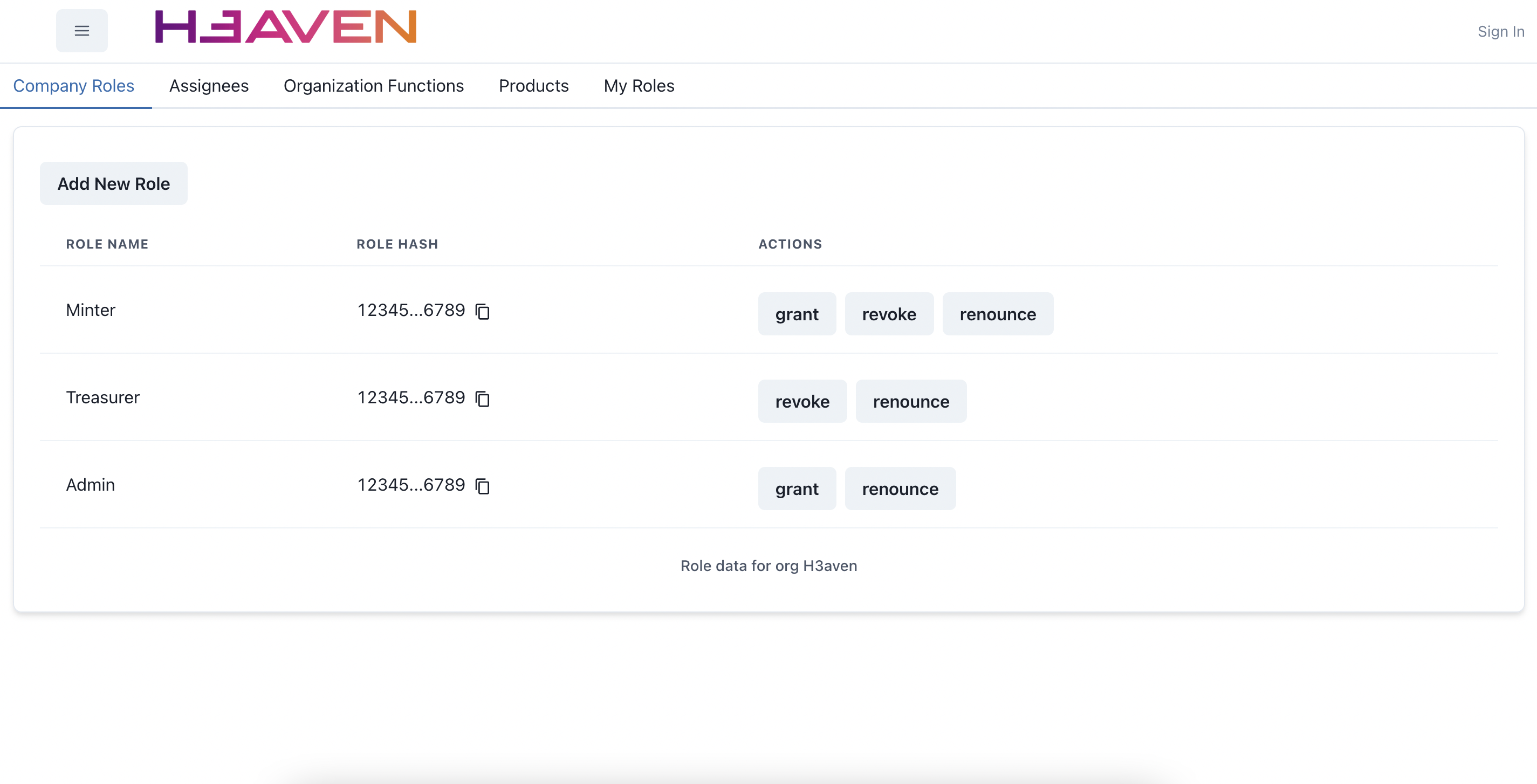This screenshot has height=784, width=1537.
Task: Click the copy icon next to Treasurer hash
Action: (x=485, y=398)
